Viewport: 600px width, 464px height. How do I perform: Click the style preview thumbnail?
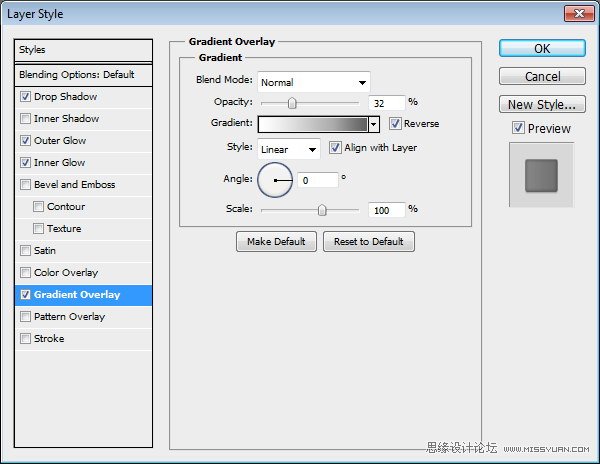tap(541, 175)
